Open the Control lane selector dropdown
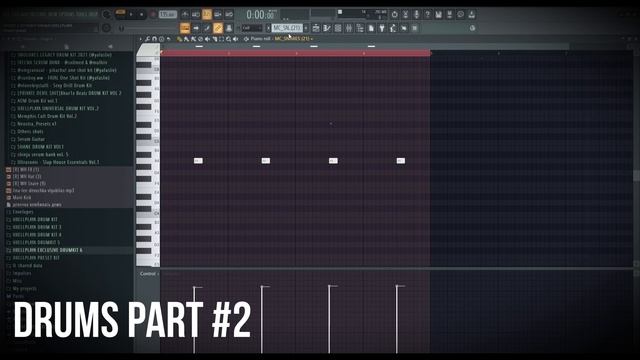Image resolution: width=640 pixels, height=360 pixels. [x=148, y=273]
